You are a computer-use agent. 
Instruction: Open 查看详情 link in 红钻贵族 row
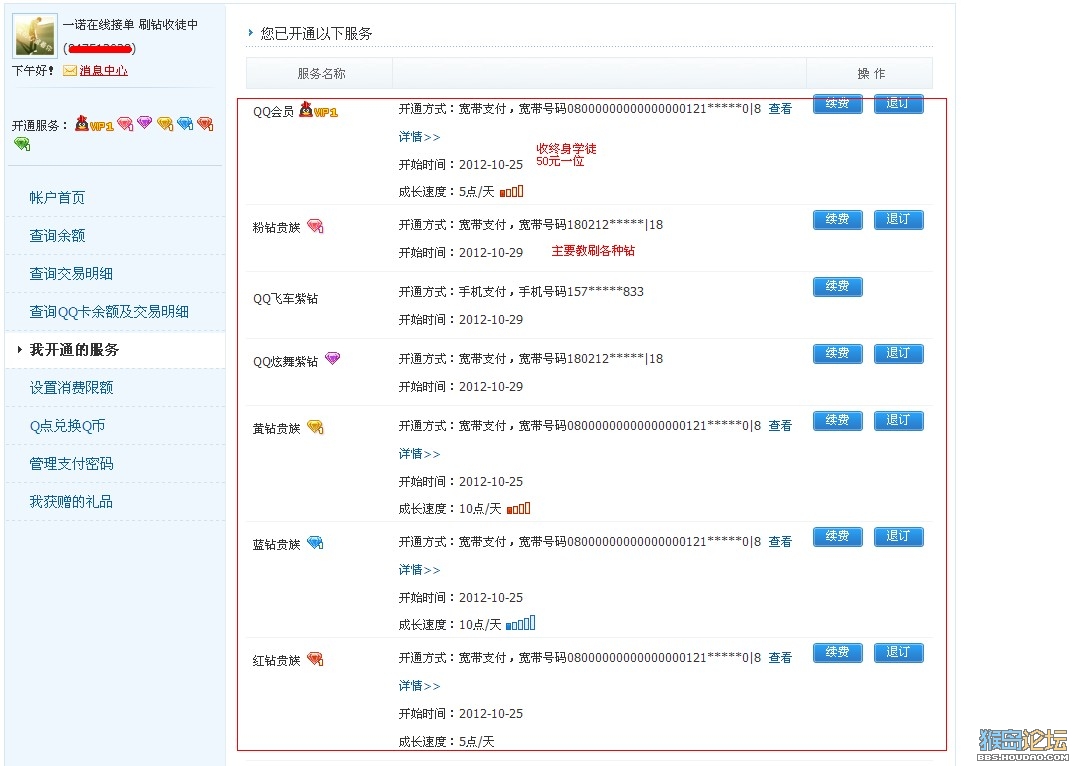click(x=780, y=658)
